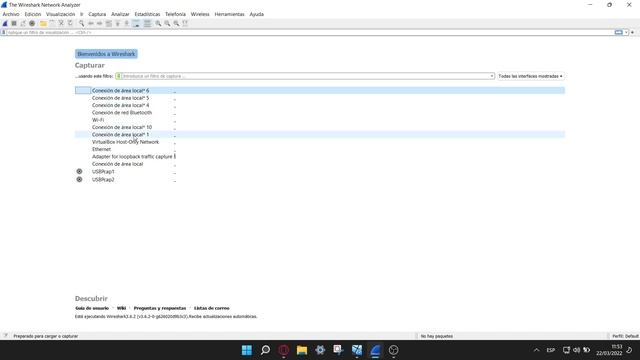
Task: Click into the capture filter input field
Action: pyautogui.click(x=305, y=76)
